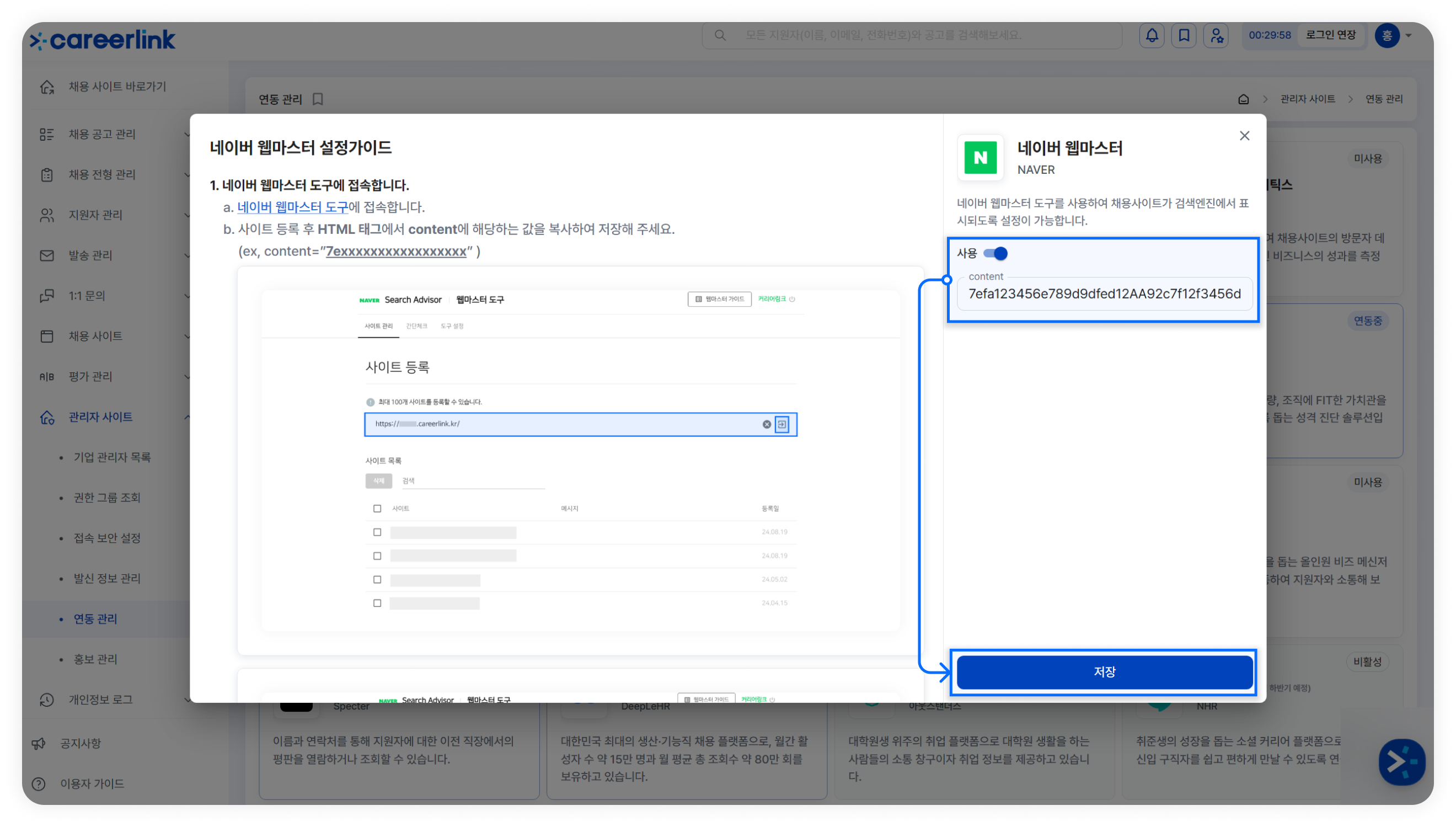
Task: Click the 관리자 사이트 house icon
Action: click(47, 417)
